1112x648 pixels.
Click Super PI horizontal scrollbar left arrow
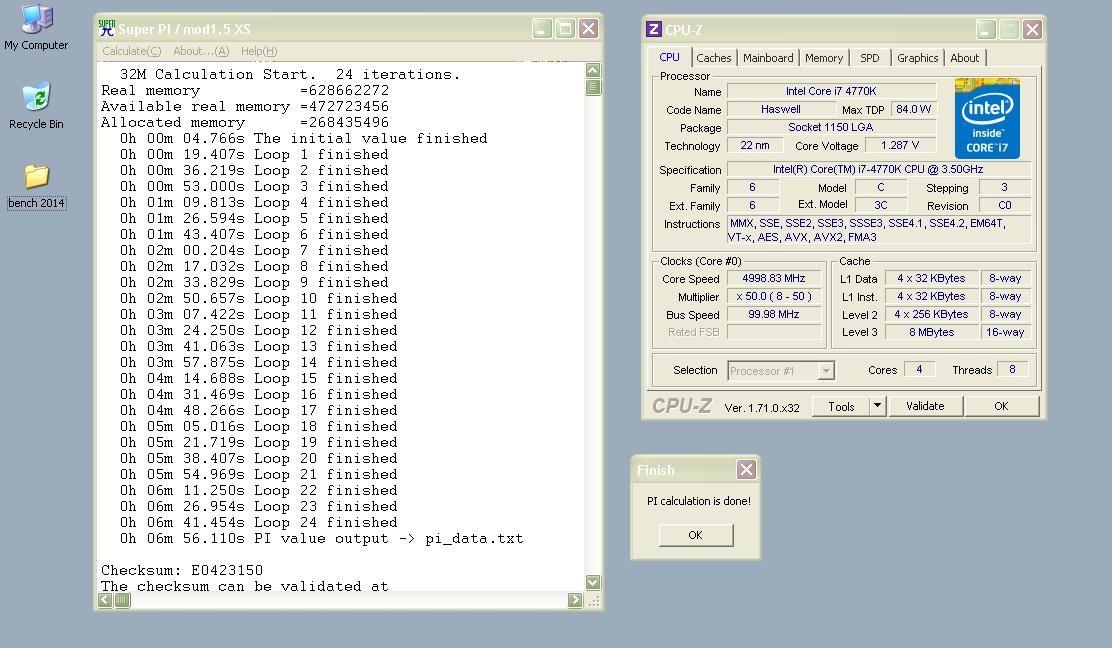tap(105, 600)
